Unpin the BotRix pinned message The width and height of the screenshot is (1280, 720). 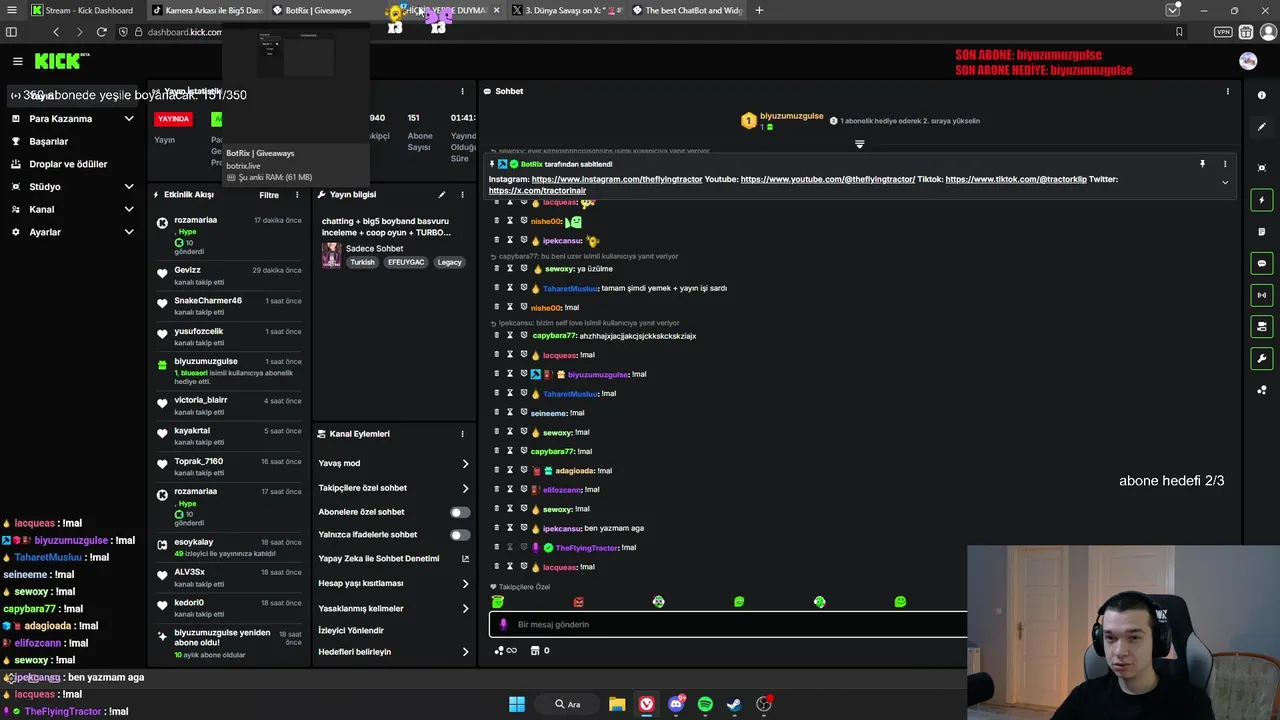[1202, 164]
